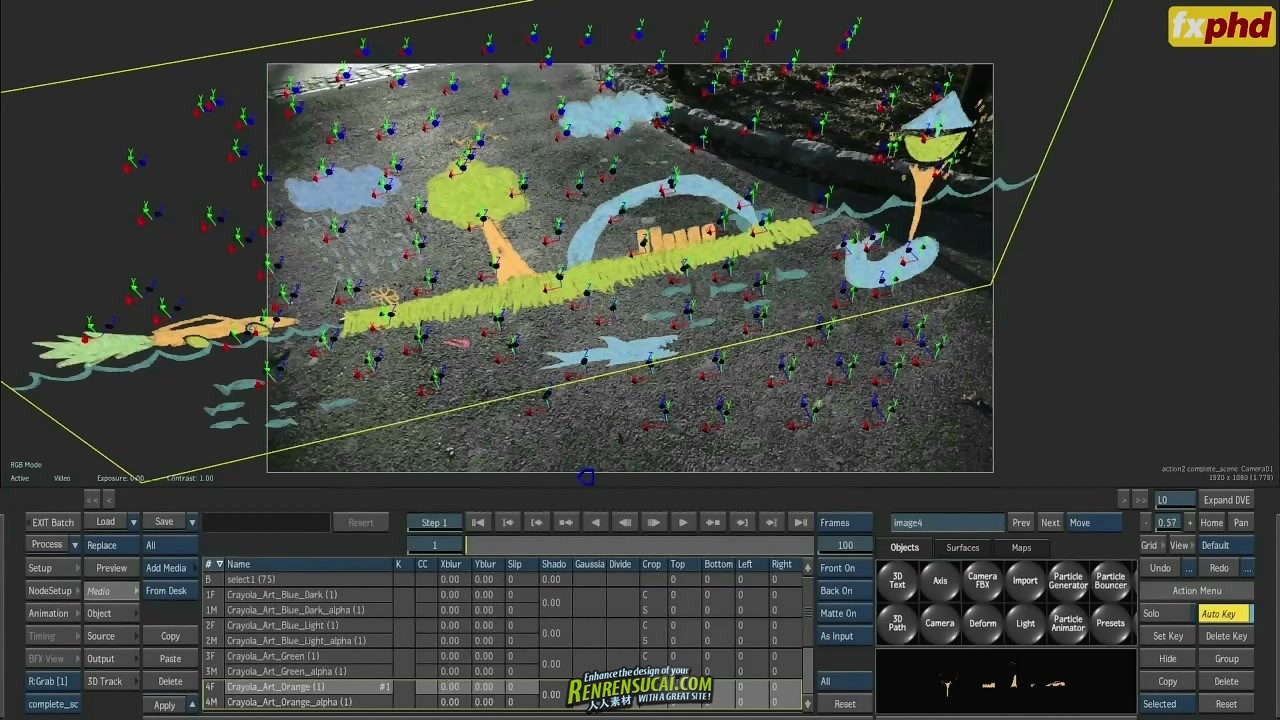This screenshot has height=720, width=1280.
Task: Toggle the Back On button
Action: point(843,591)
